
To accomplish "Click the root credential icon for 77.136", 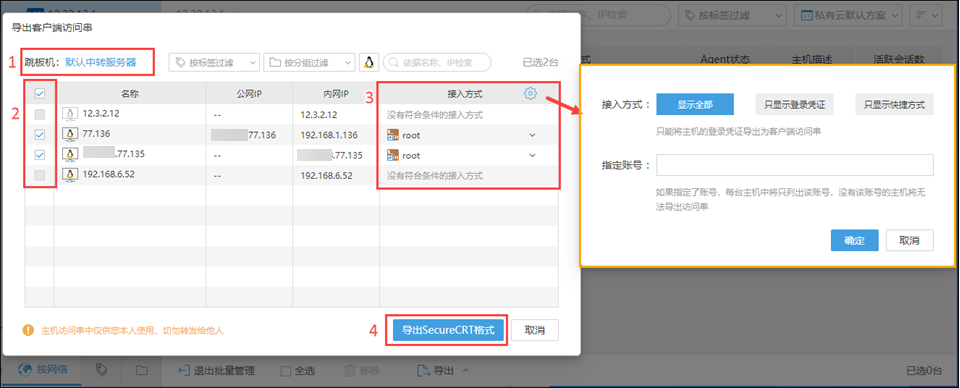I will 392,135.
